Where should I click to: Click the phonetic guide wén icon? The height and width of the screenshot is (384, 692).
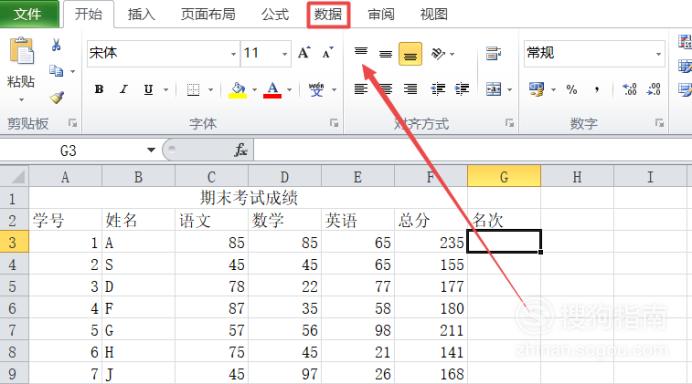316,90
